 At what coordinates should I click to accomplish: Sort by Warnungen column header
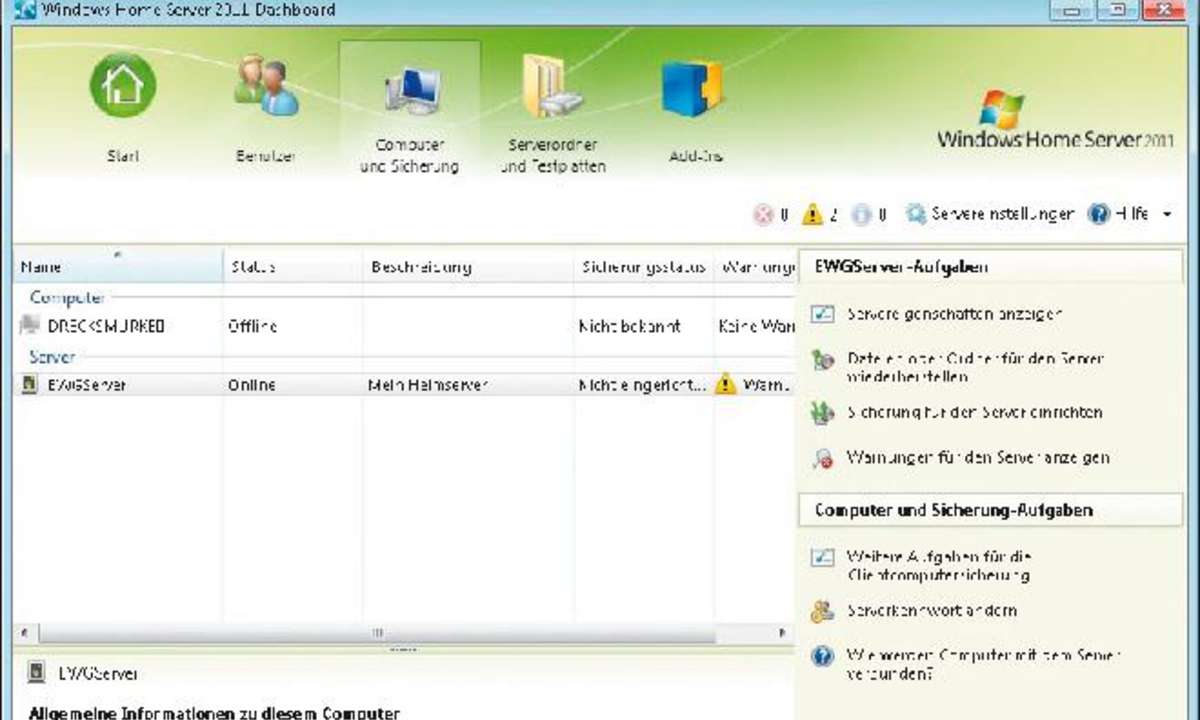coord(755,267)
